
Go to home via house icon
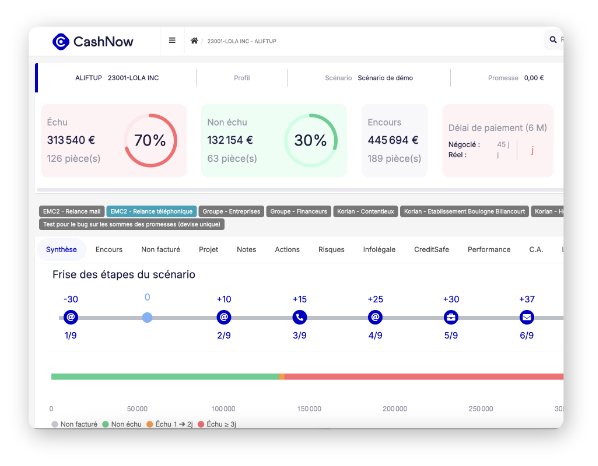point(194,40)
